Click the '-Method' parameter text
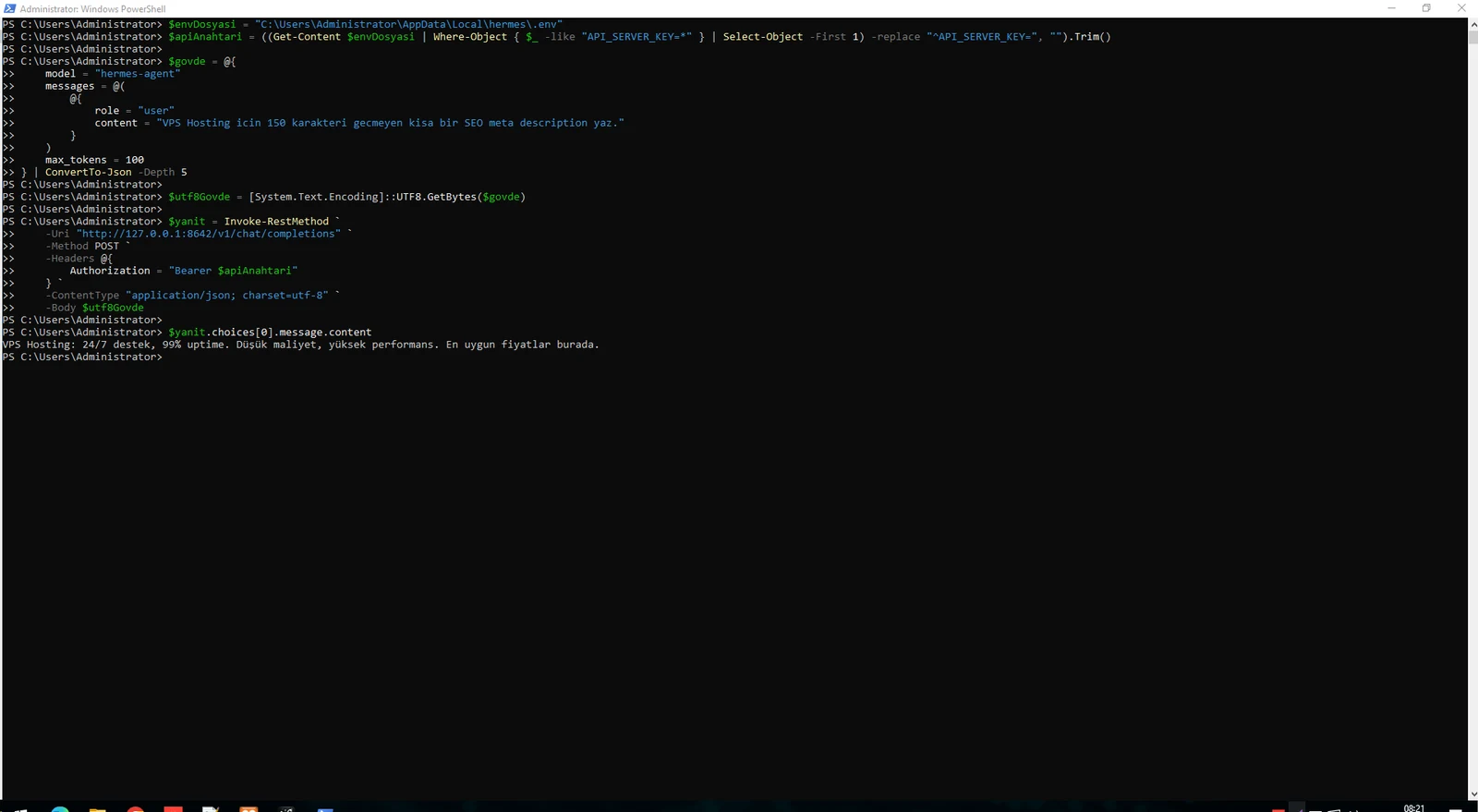Screen dimensions: 1478x812 (67, 246)
